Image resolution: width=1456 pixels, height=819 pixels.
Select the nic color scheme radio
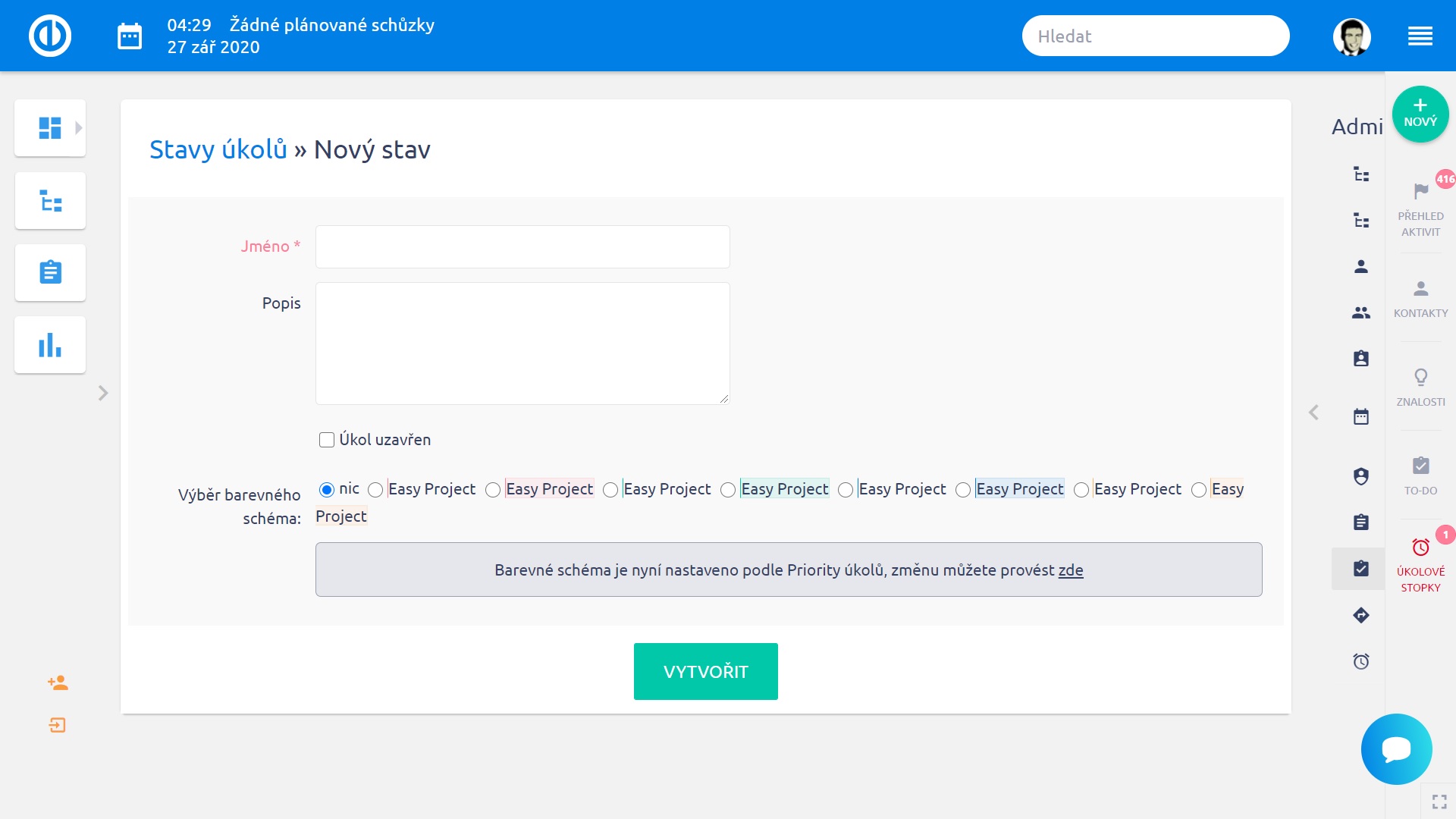(x=327, y=489)
